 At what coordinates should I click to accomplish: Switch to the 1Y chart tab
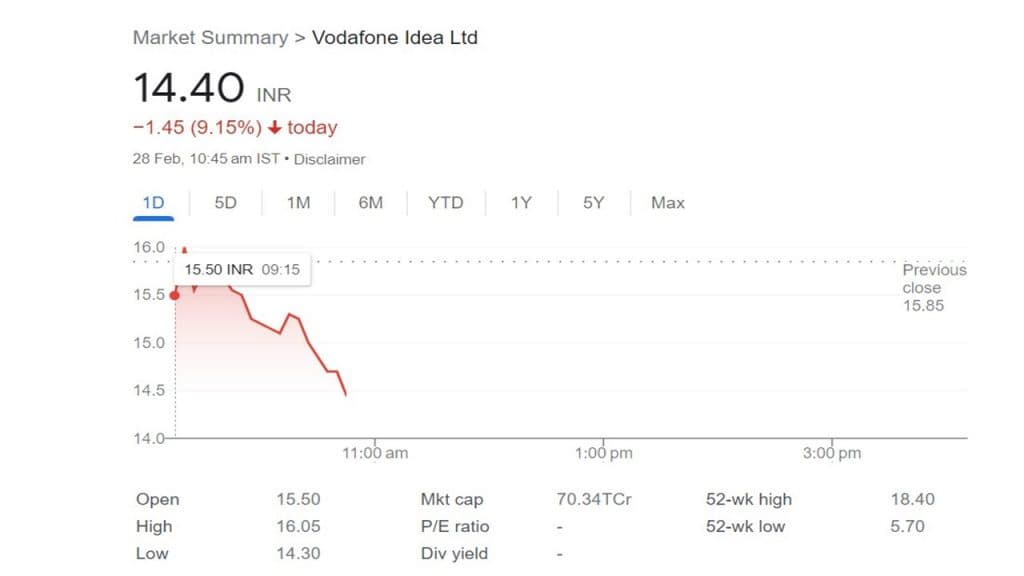(x=521, y=203)
